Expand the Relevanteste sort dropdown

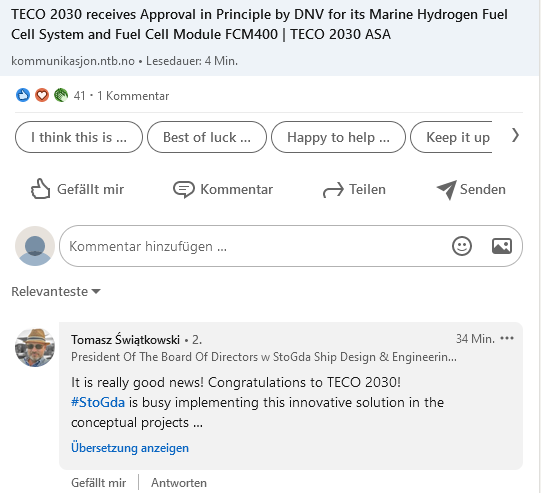[56, 292]
